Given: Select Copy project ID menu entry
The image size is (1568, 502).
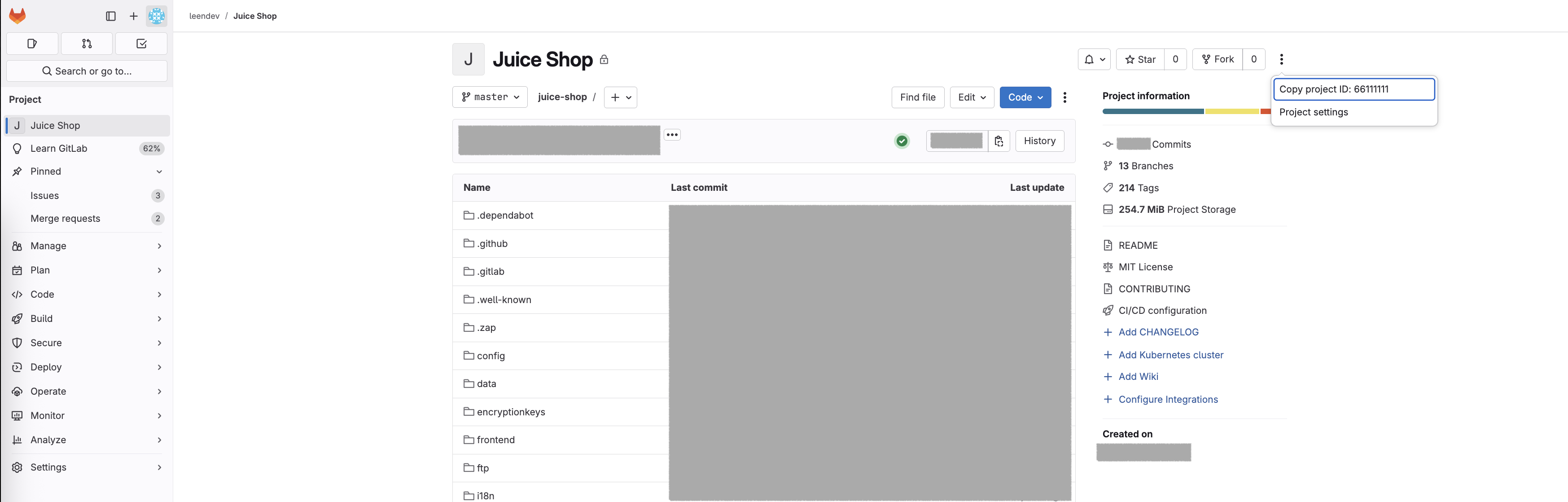Looking at the screenshot, I should click(1353, 89).
